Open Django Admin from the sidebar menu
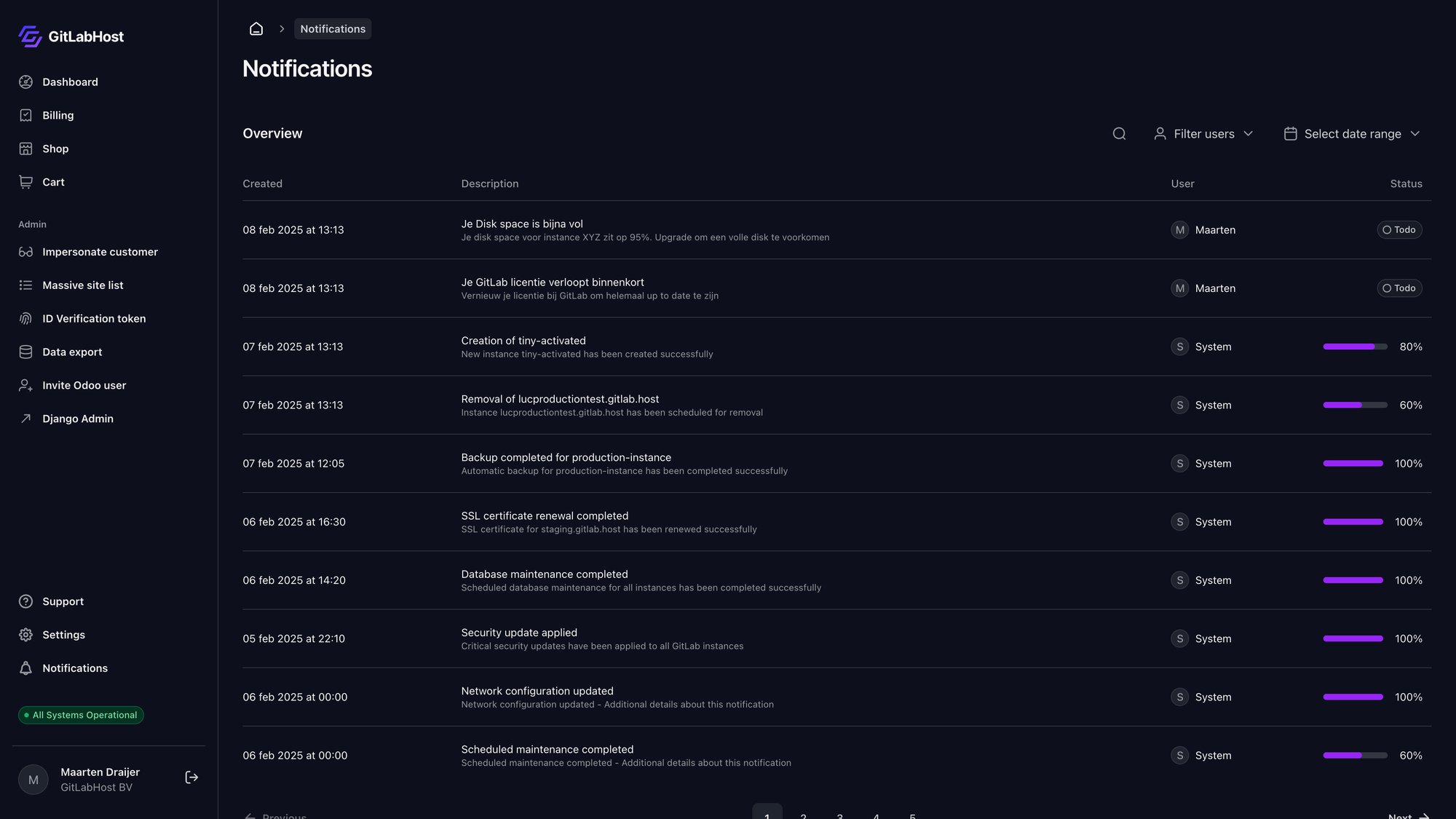The height and width of the screenshot is (819, 1456). [x=77, y=418]
